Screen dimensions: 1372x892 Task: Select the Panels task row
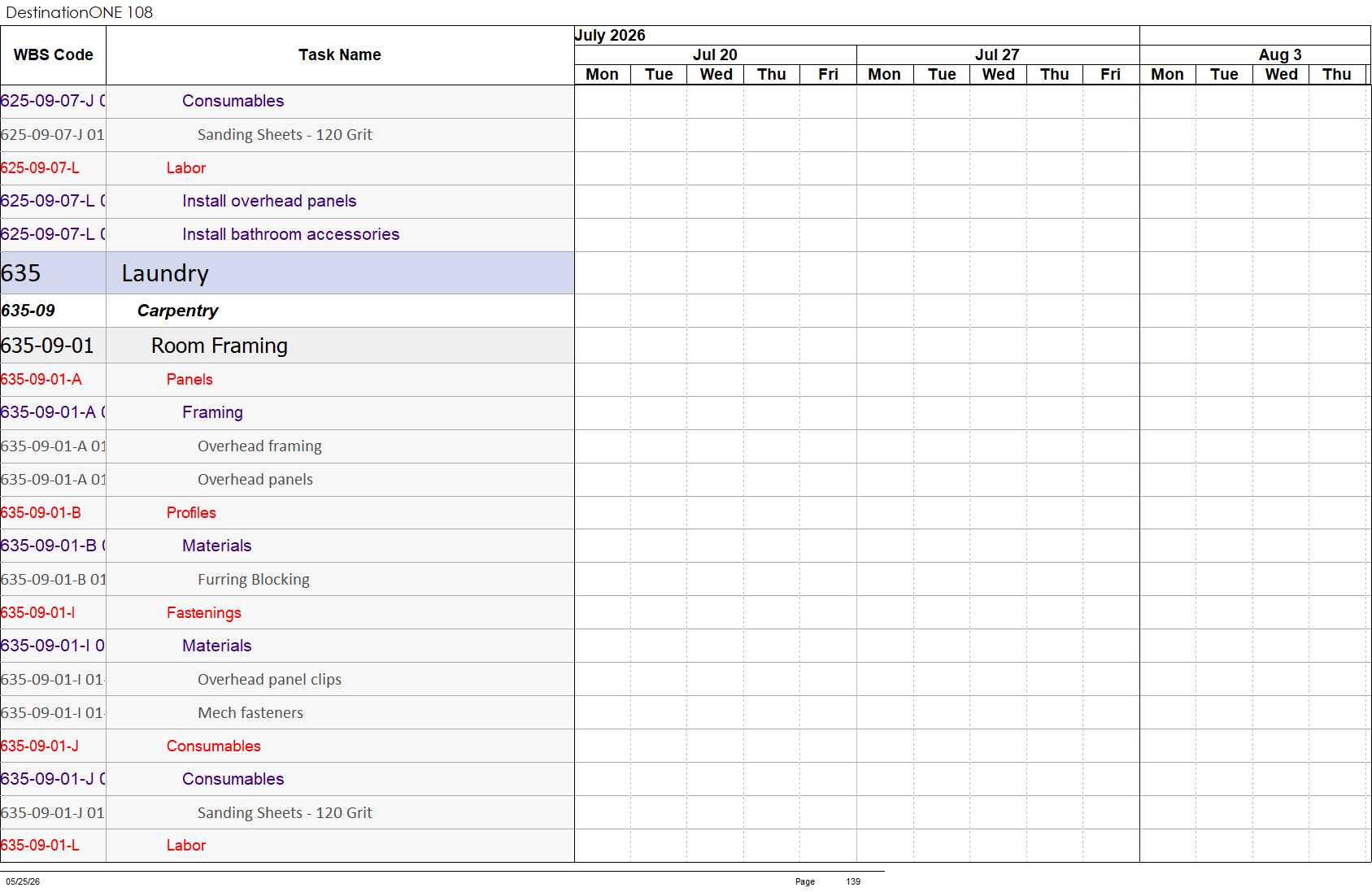pos(287,380)
